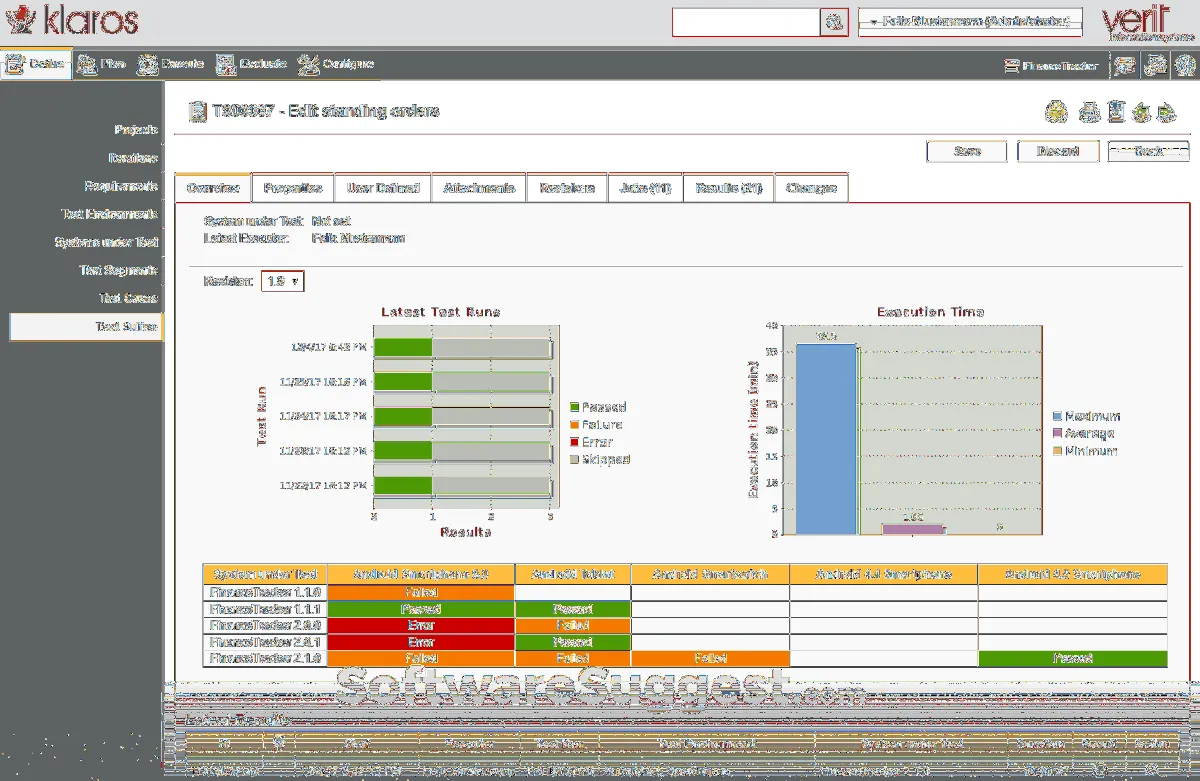Click the Execute section icon
The image size is (1200, 781).
[x=148, y=65]
